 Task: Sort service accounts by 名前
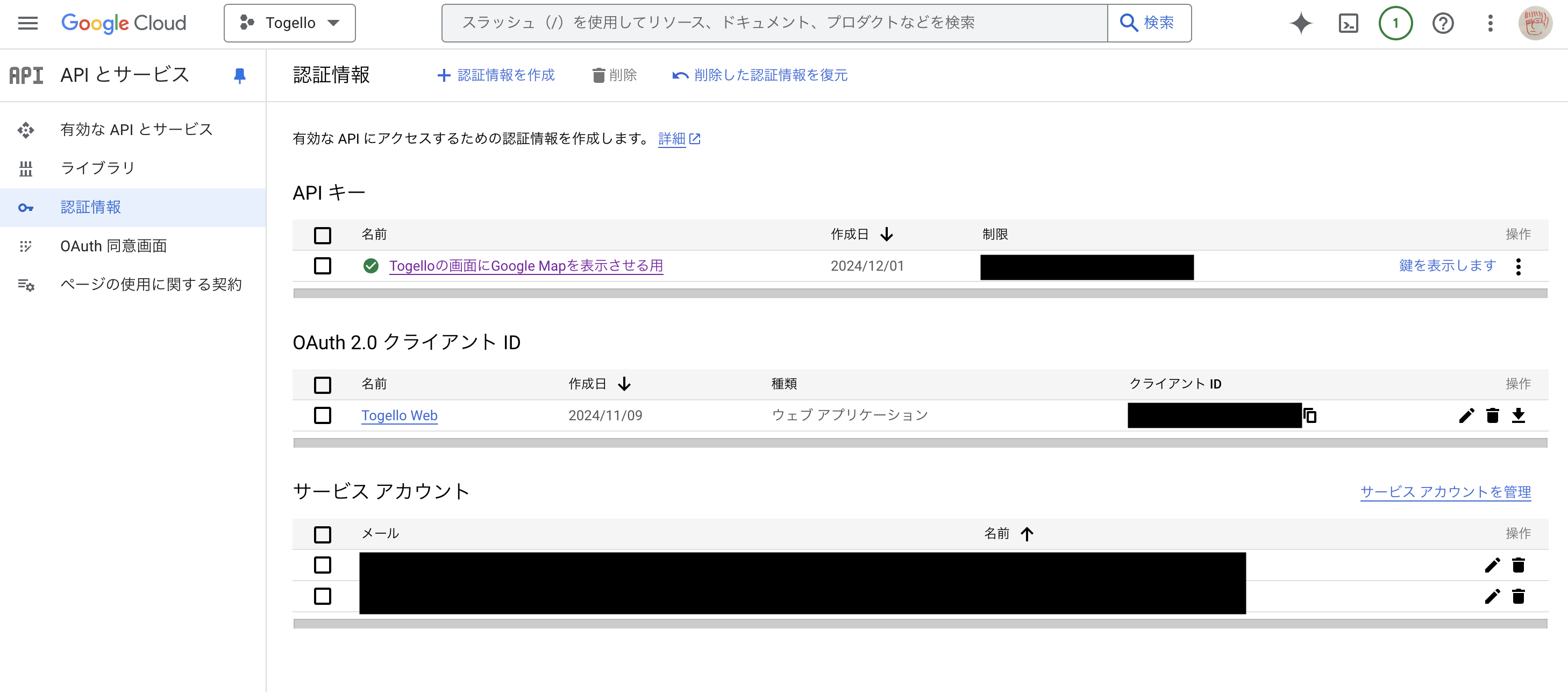point(1009,534)
